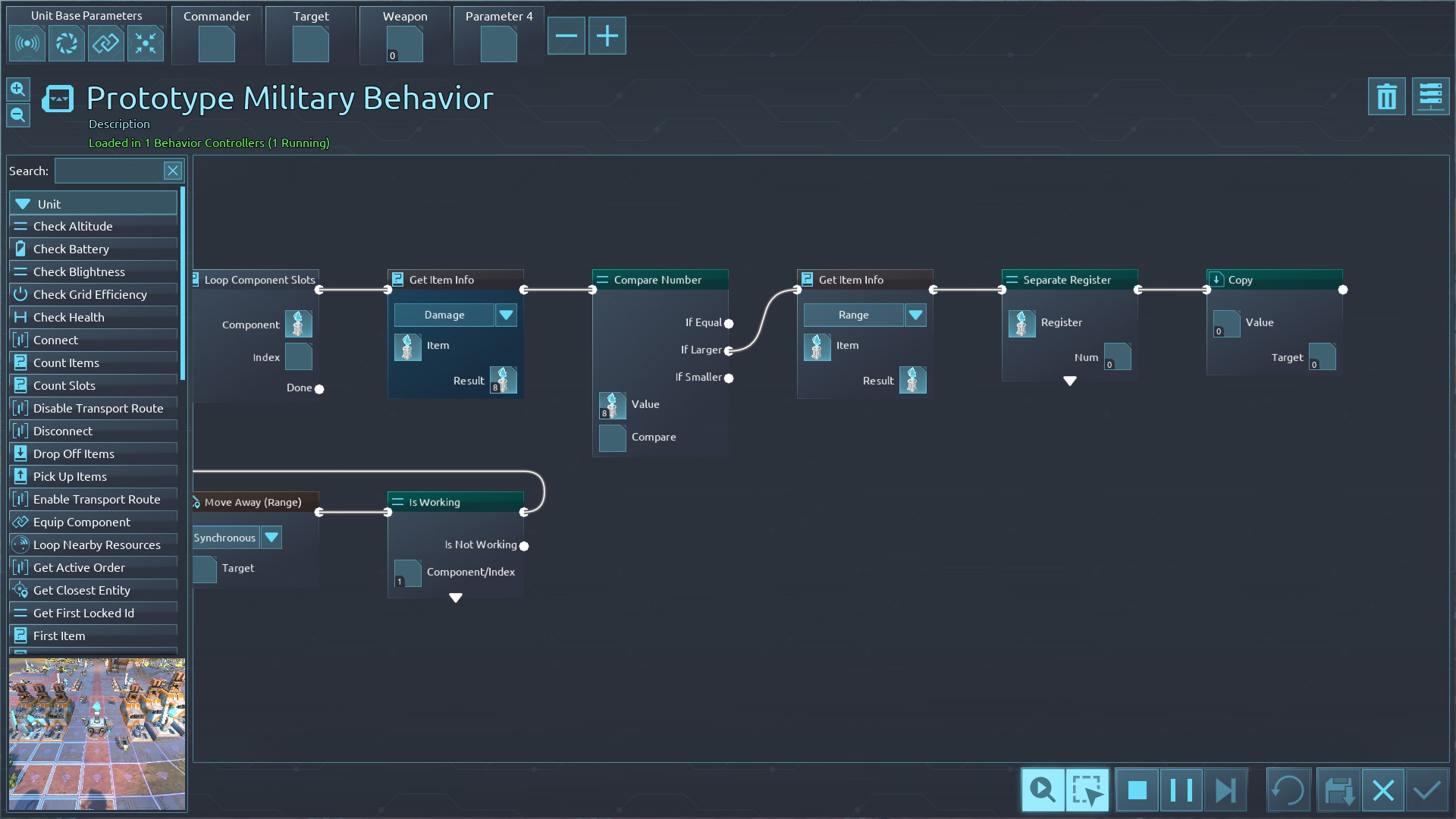Click the zoom out magnifier icon
Image resolution: width=1456 pixels, height=819 pixels.
click(18, 115)
